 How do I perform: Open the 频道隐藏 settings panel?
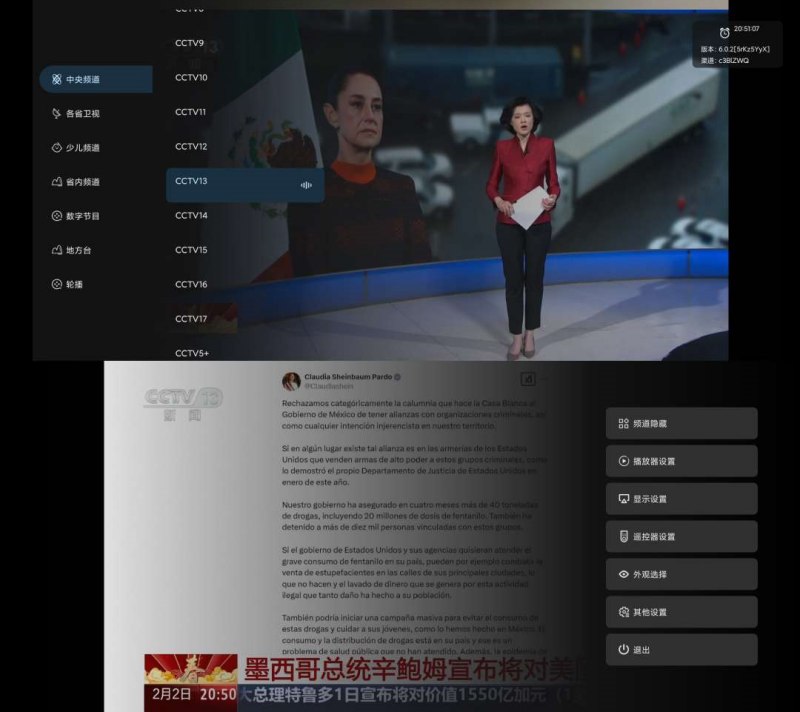(x=680, y=423)
